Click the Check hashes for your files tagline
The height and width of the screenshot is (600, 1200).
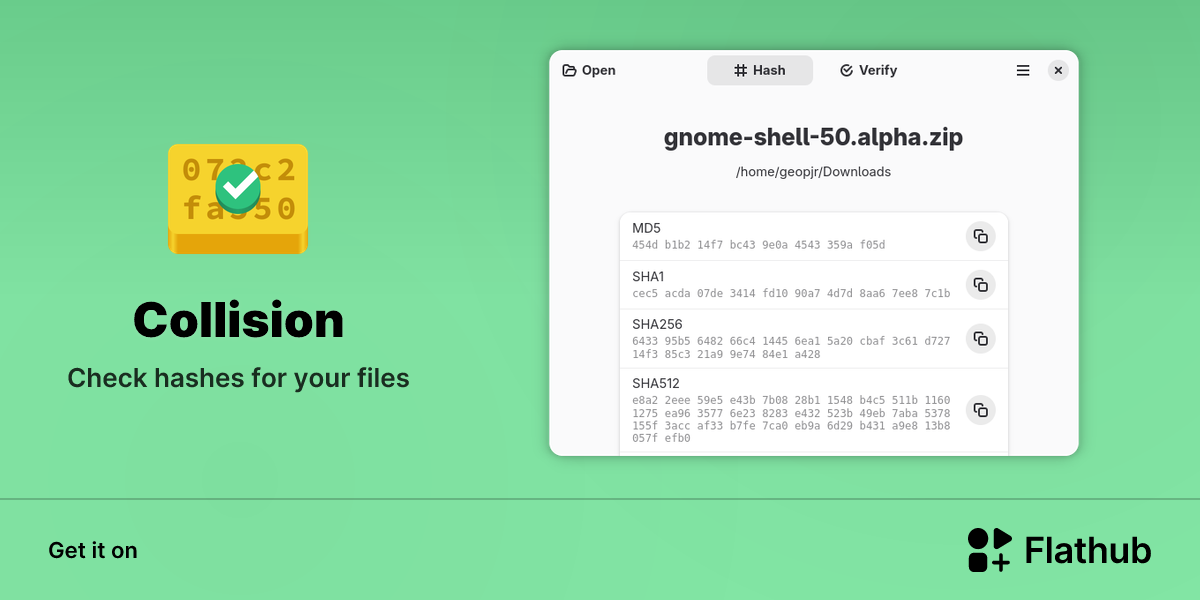pyautogui.click(x=239, y=378)
